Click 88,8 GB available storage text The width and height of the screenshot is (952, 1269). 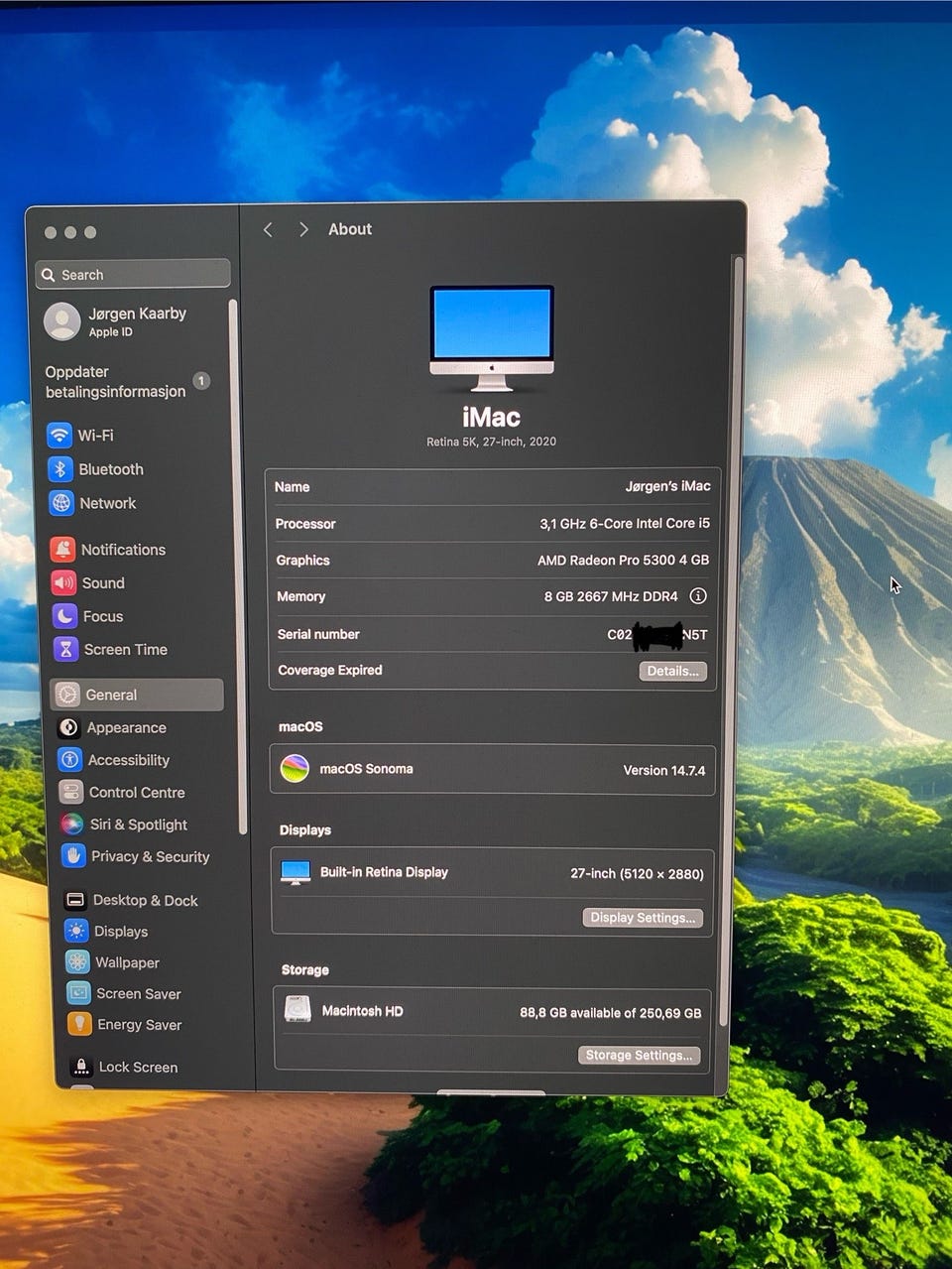pyautogui.click(x=610, y=1013)
